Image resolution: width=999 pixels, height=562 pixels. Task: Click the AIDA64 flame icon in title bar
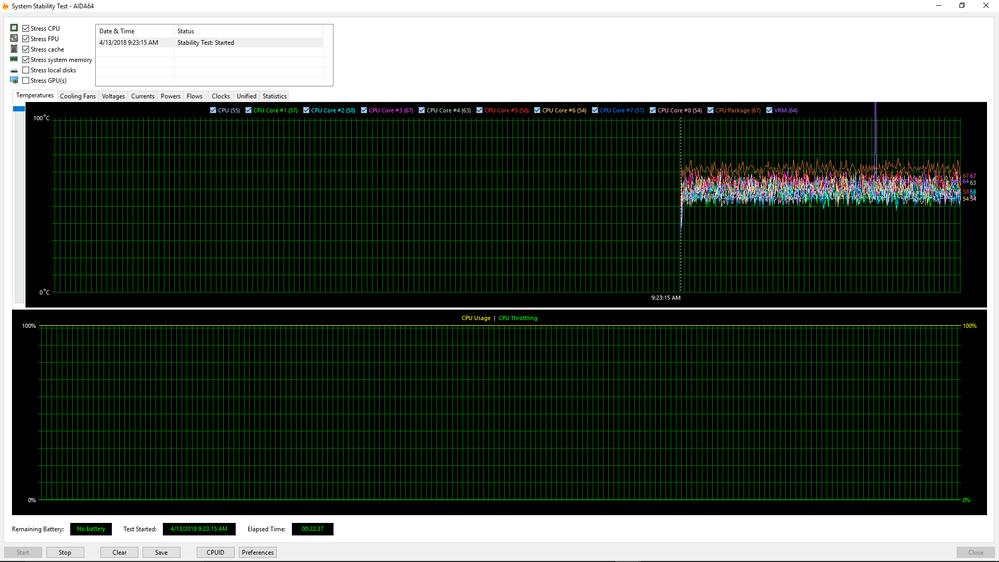pos(6,6)
